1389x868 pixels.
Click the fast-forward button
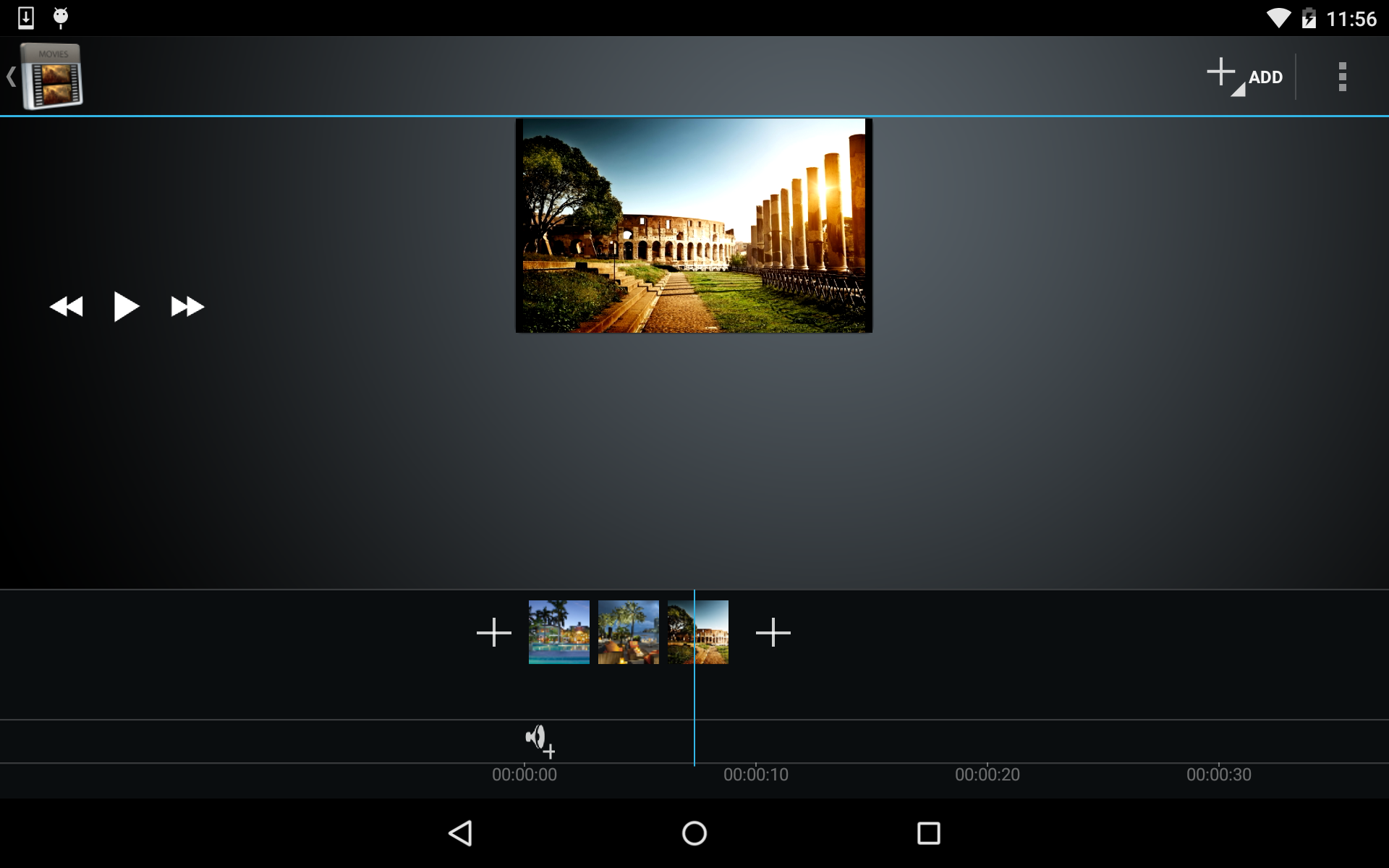(x=187, y=307)
